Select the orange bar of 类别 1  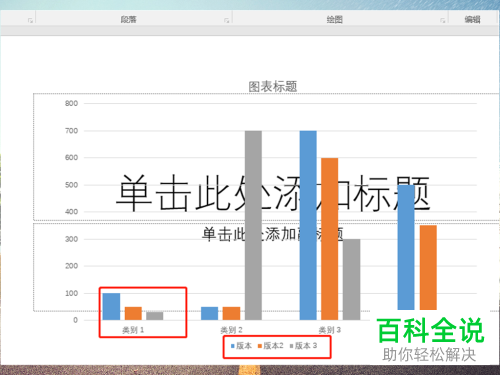133,313
